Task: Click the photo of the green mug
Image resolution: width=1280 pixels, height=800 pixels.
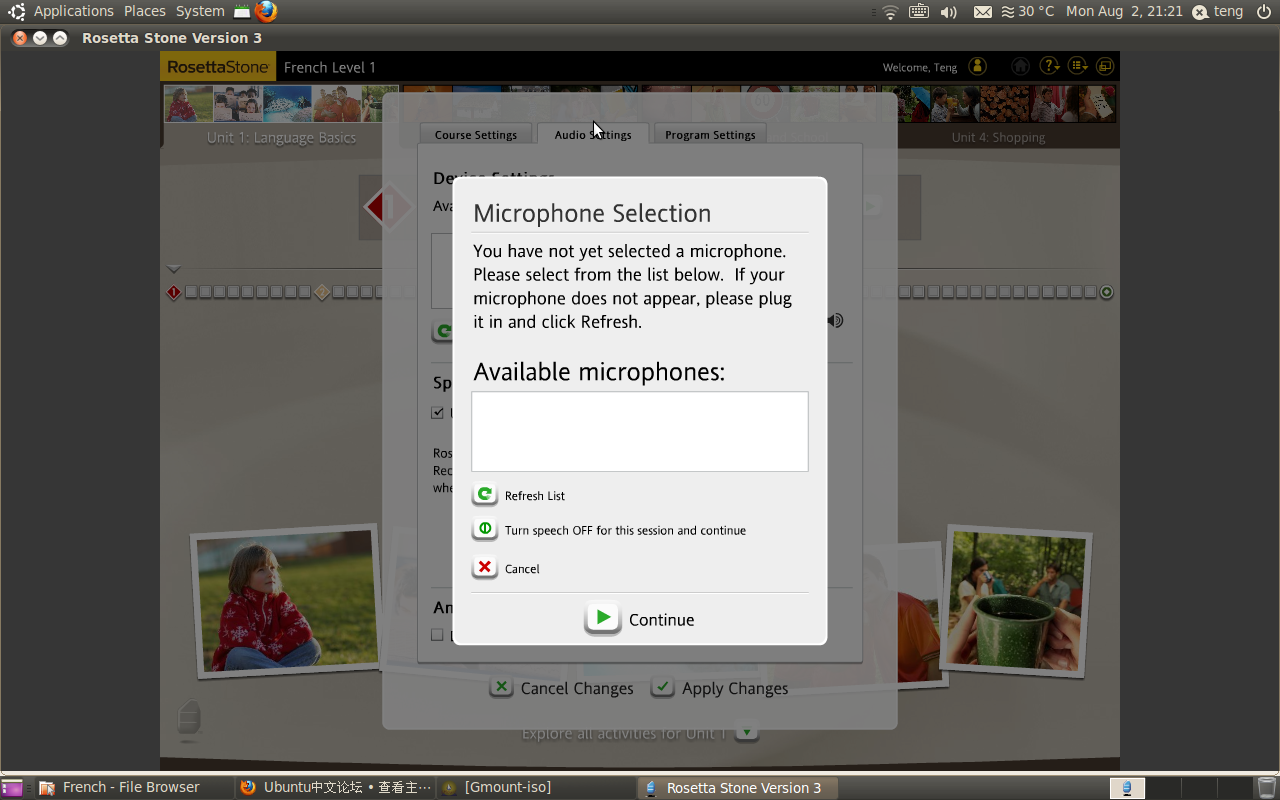Action: pos(1015,600)
